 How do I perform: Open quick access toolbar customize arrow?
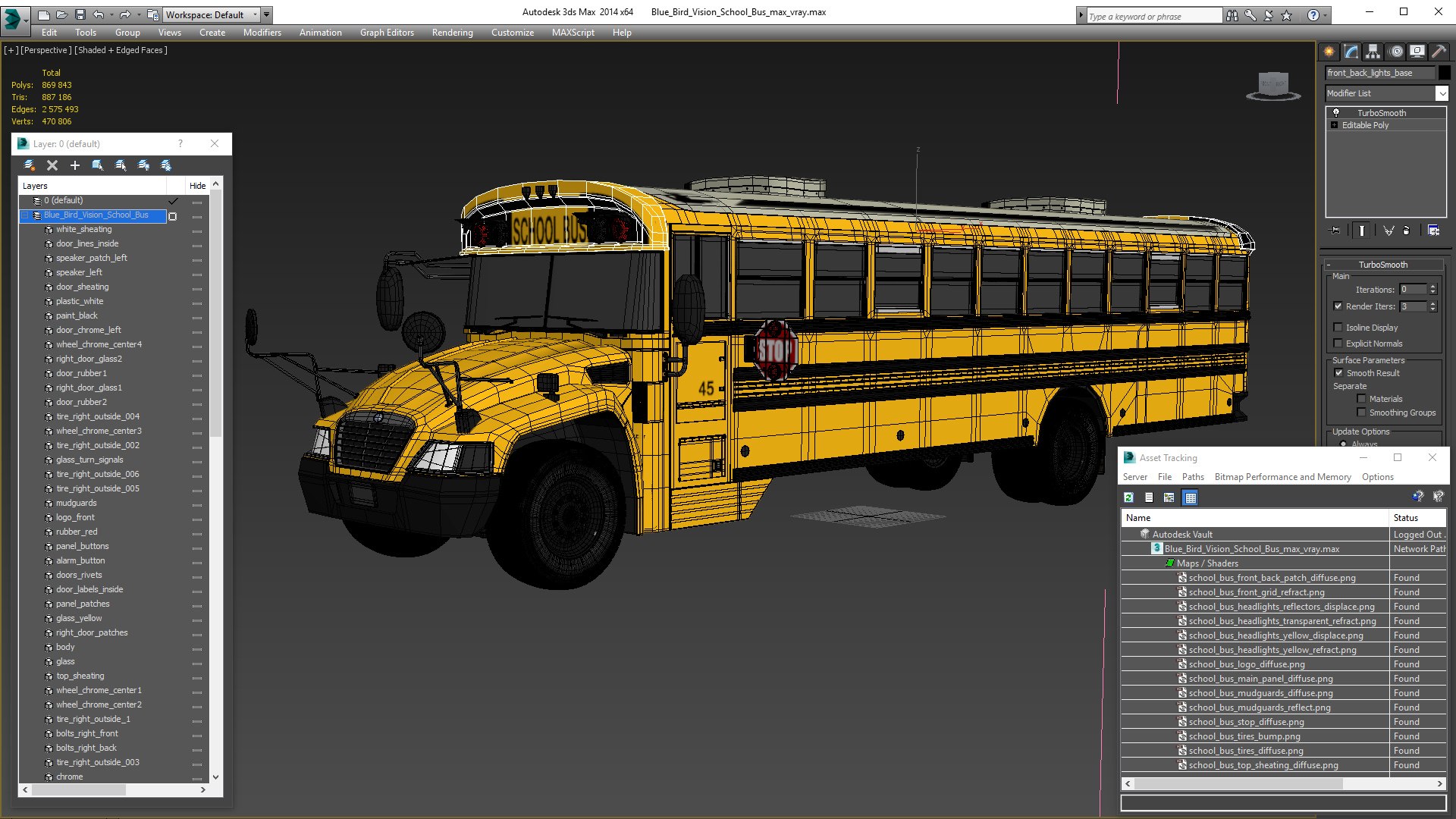click(267, 14)
